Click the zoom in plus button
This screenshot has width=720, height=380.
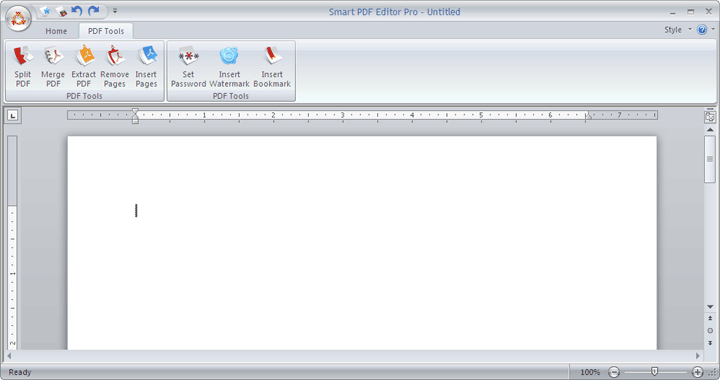[x=697, y=372]
